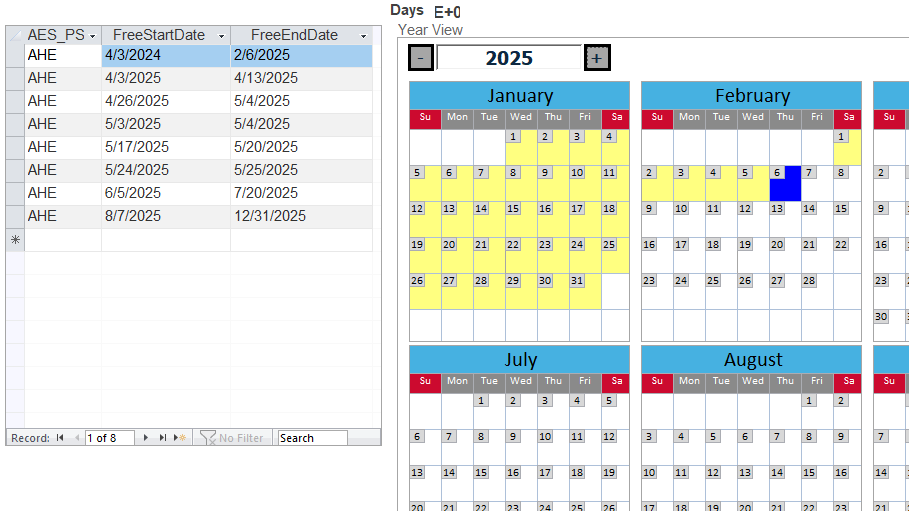Image resolution: width=909 pixels, height=511 pixels.
Task: Select February 1 yellow day cell
Action: [848, 147]
